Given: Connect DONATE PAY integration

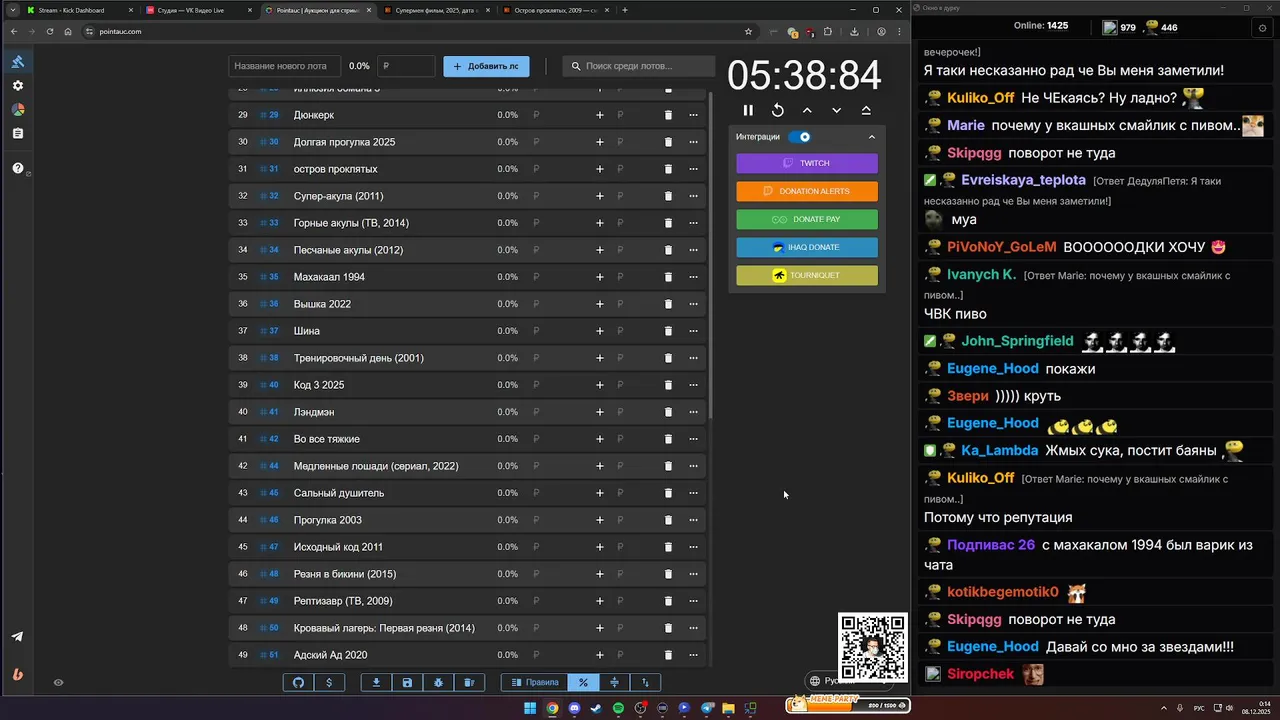Looking at the screenshot, I should (807, 219).
